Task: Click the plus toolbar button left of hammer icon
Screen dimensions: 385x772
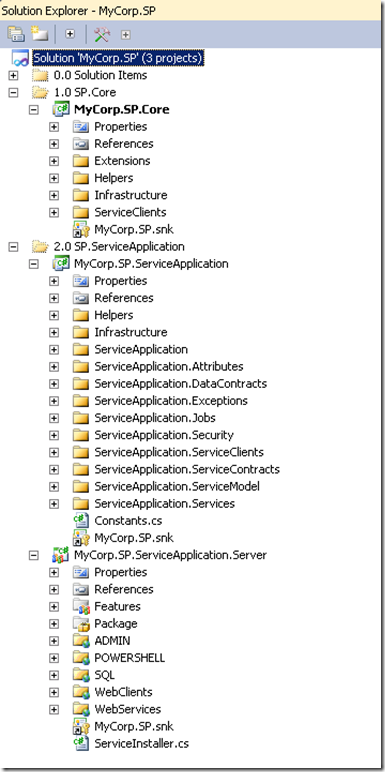Action: 70,34
